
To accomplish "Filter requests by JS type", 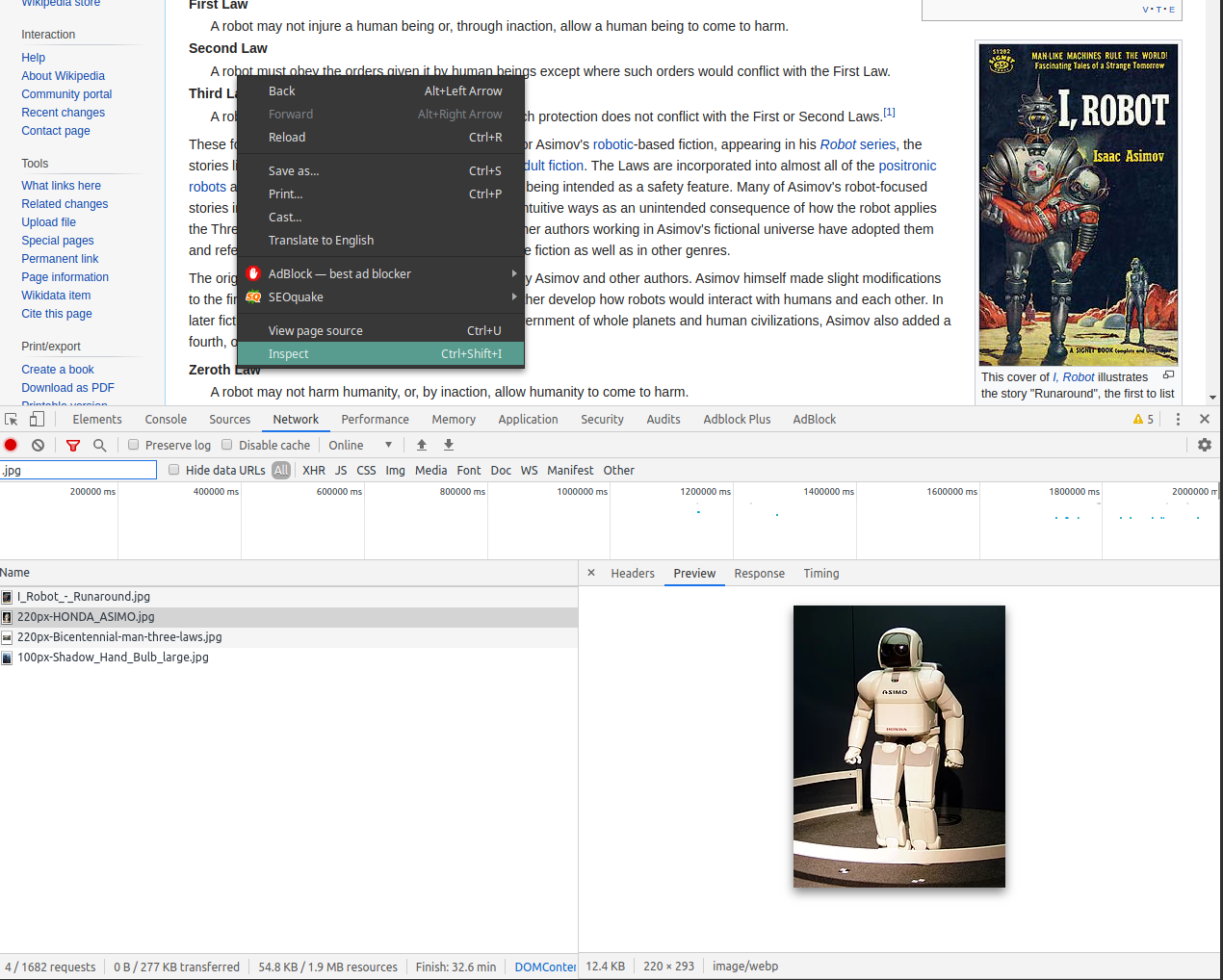I will pyautogui.click(x=341, y=471).
